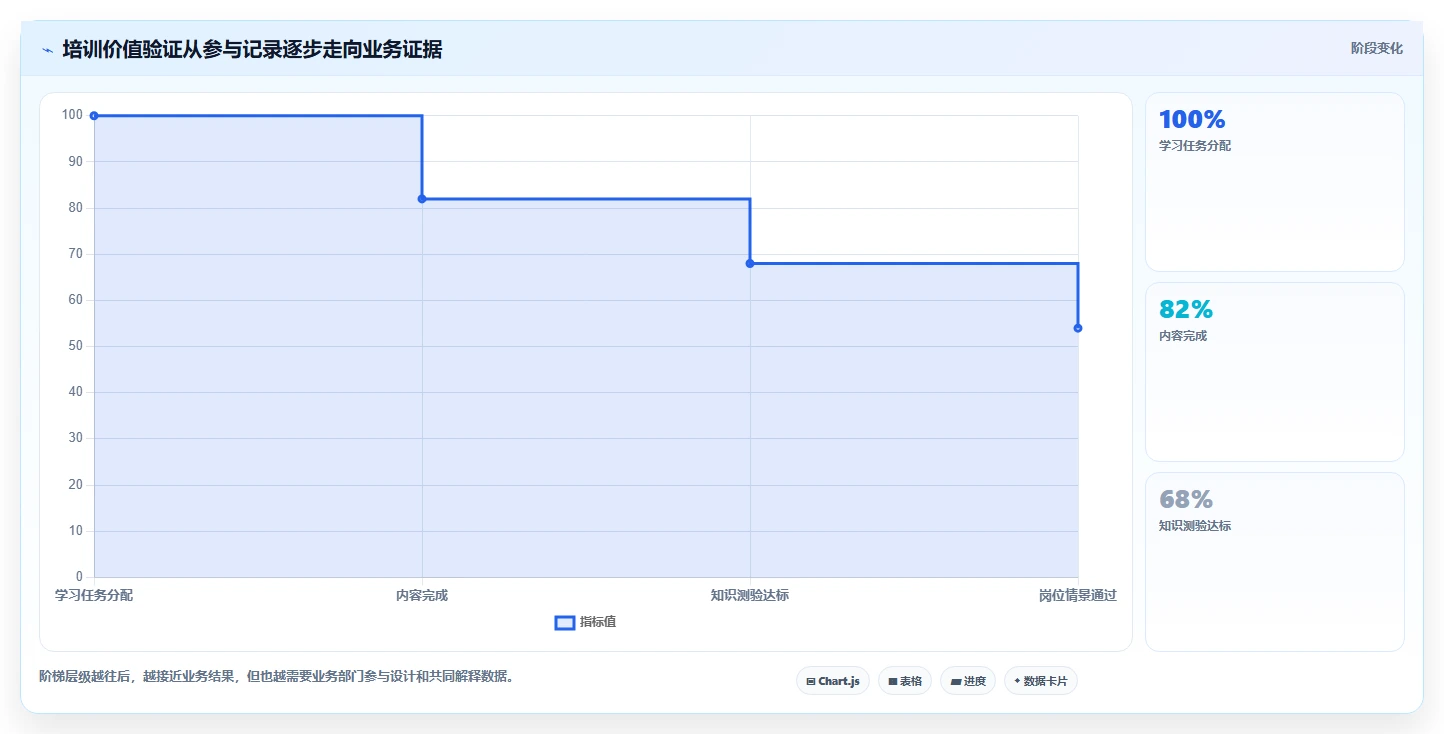Image resolution: width=1444 pixels, height=734 pixels.
Task: Click the y-axis value 100
Action: (x=72, y=115)
